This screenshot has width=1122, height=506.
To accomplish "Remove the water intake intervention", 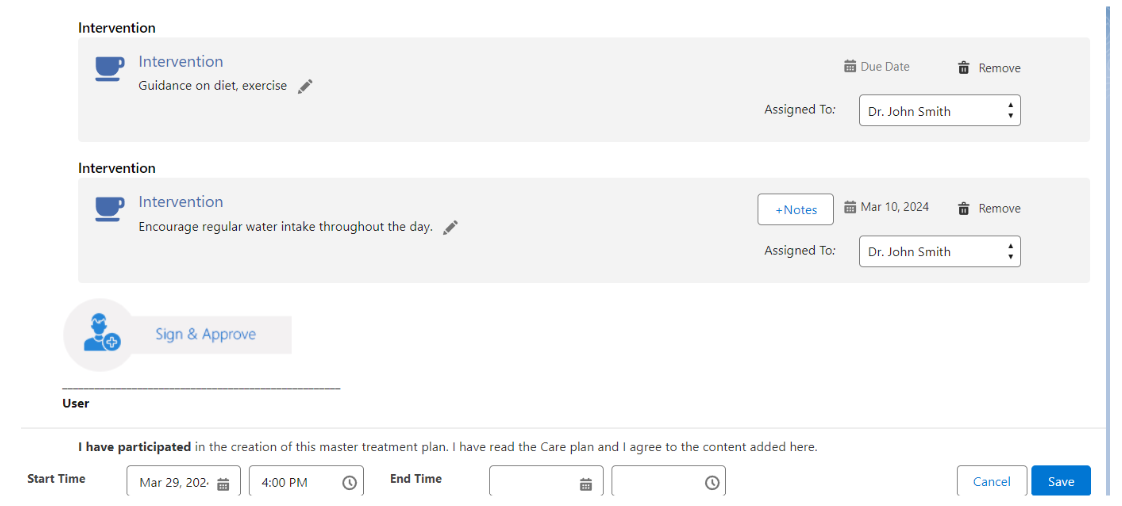I will (964, 209).
